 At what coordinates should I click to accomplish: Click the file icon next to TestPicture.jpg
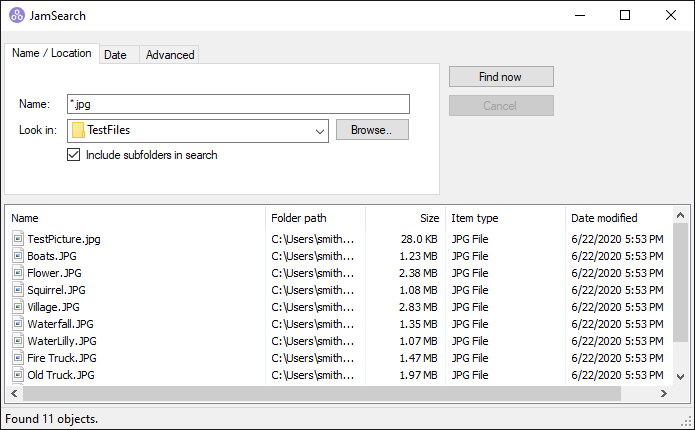tap(18, 239)
